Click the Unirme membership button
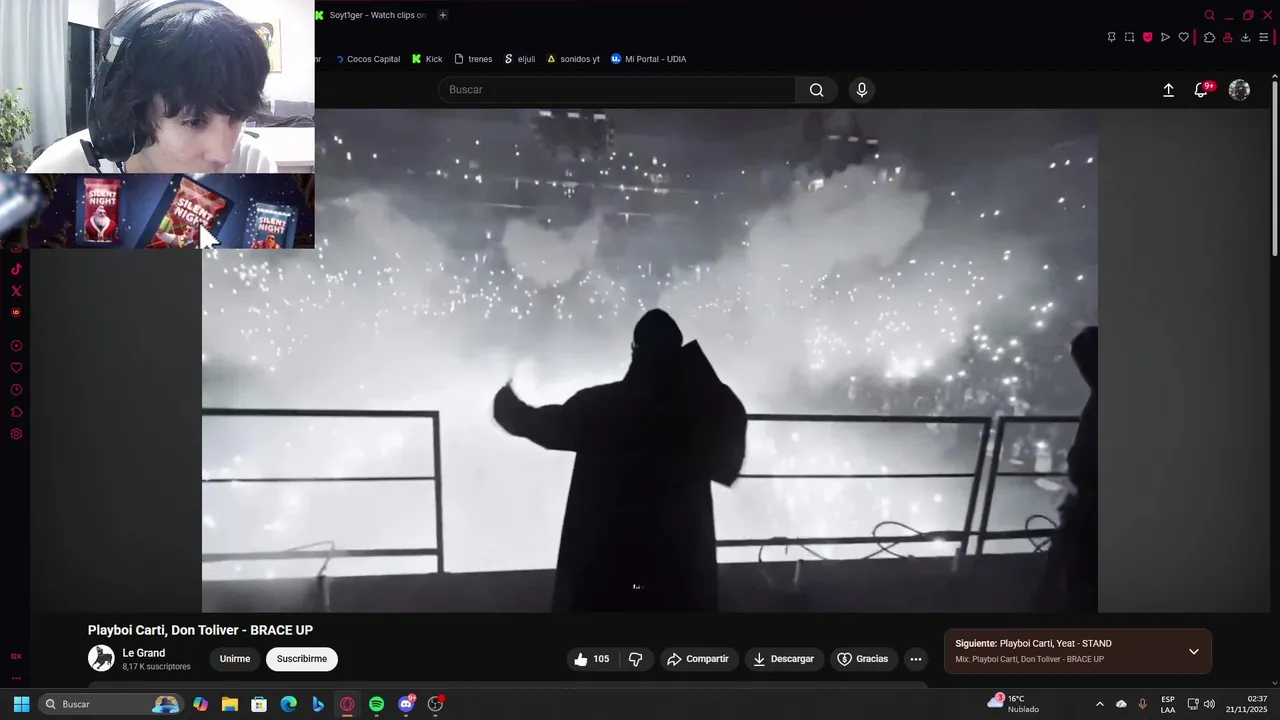Screen dimensions: 1280x720 (x=235, y=659)
